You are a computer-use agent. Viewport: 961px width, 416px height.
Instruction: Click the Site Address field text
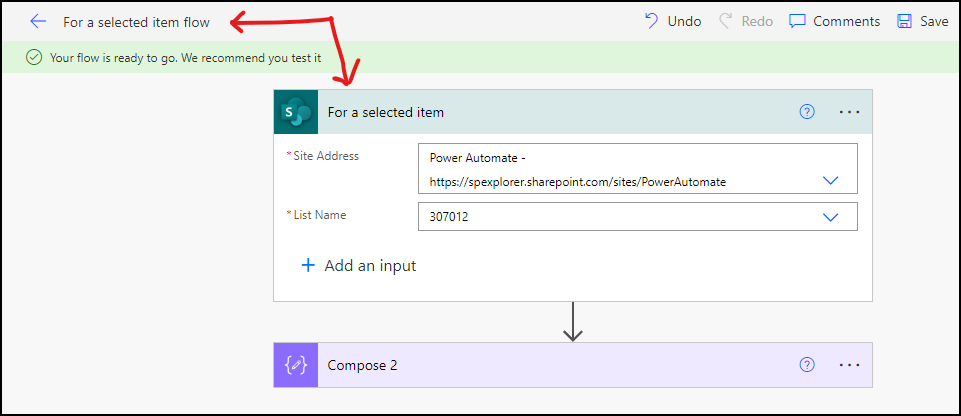637,169
